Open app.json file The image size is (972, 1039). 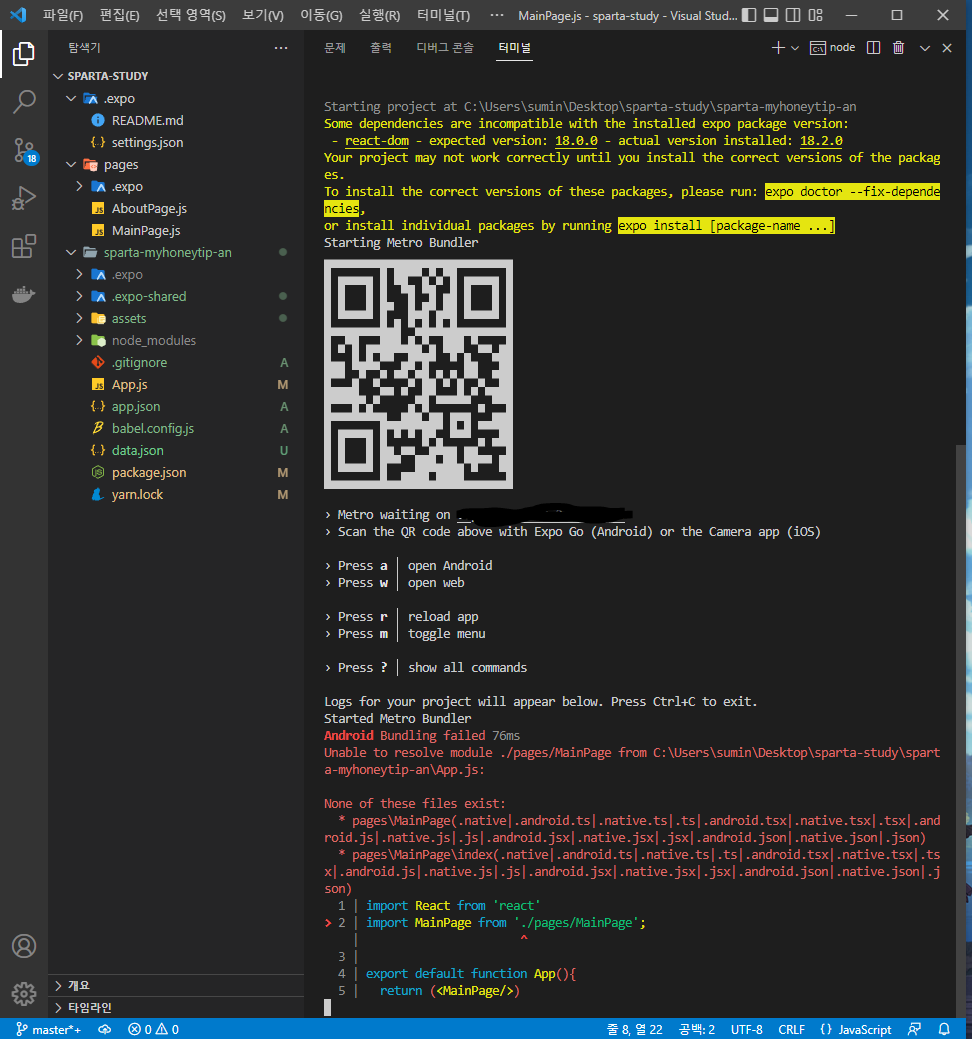176,406
